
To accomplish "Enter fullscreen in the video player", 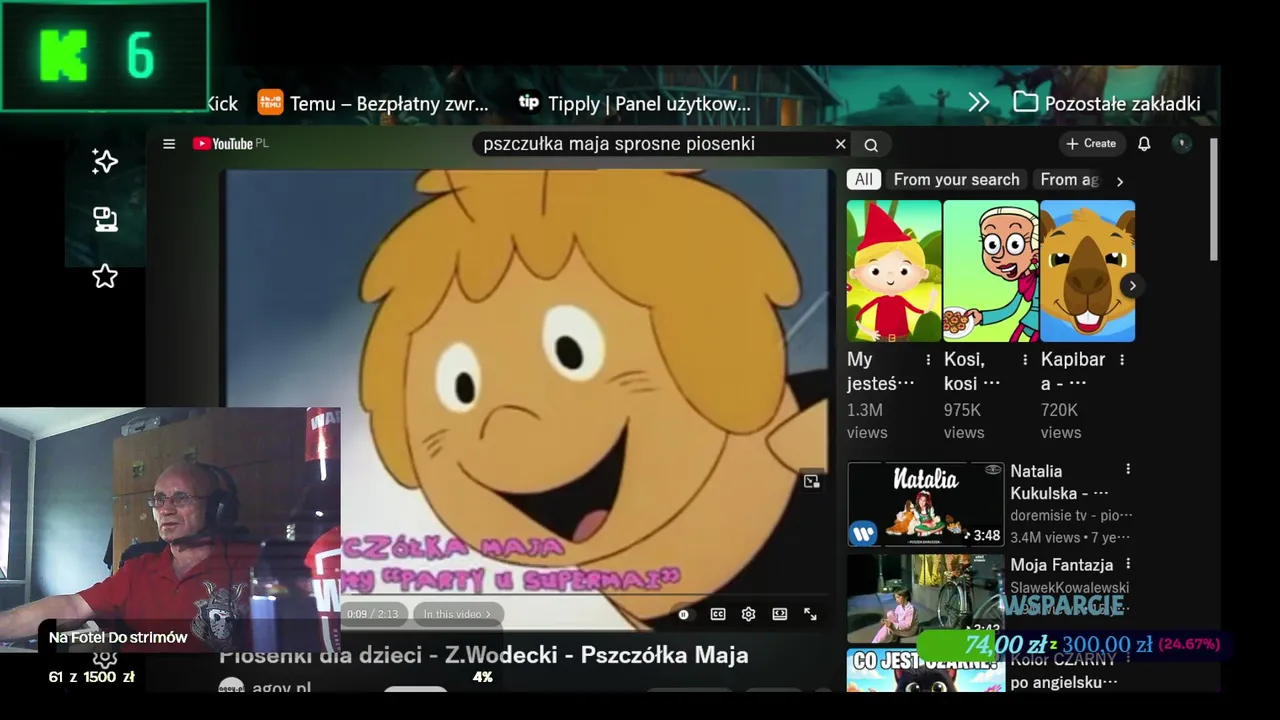I will coord(810,614).
